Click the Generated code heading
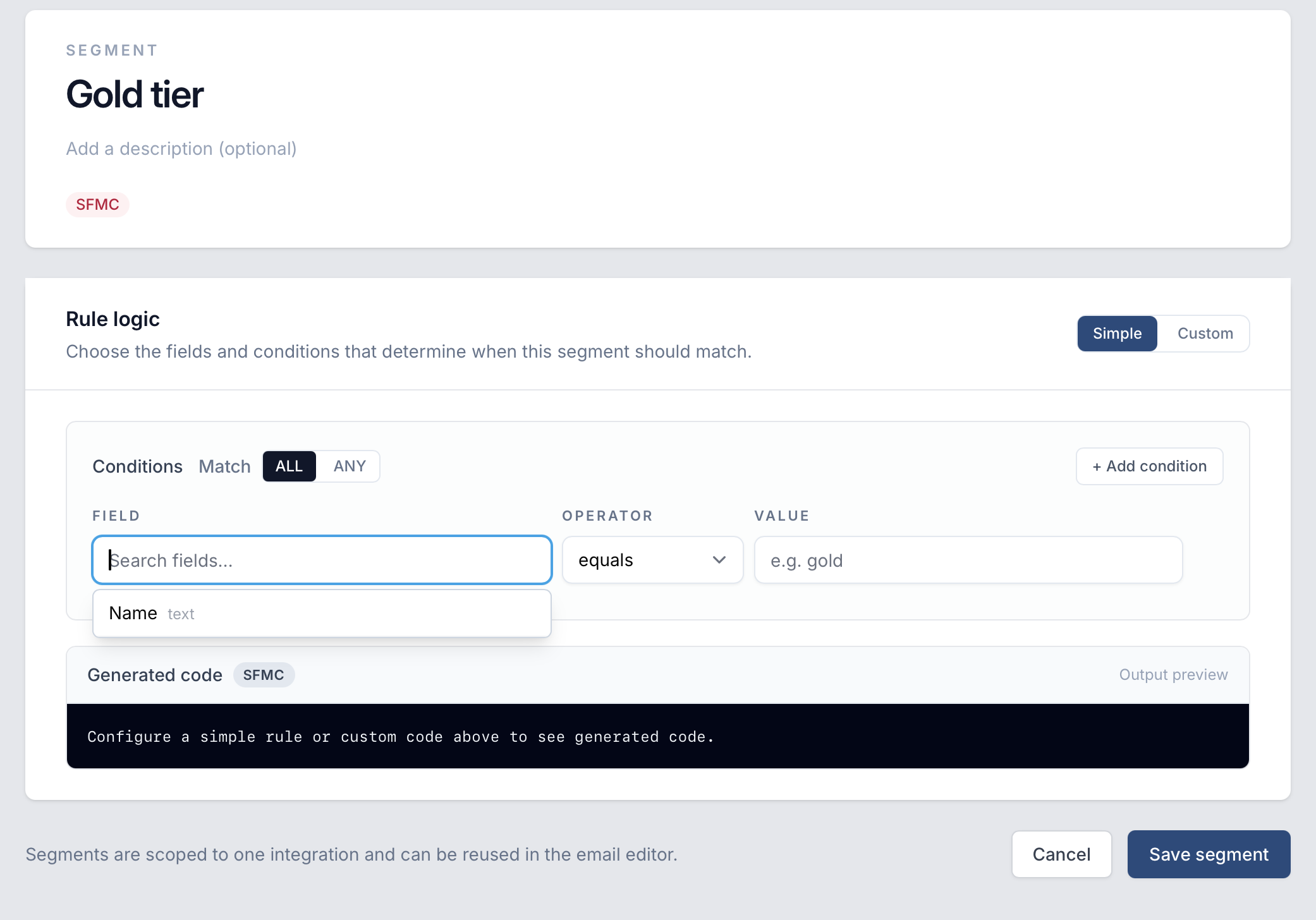 click(x=155, y=674)
